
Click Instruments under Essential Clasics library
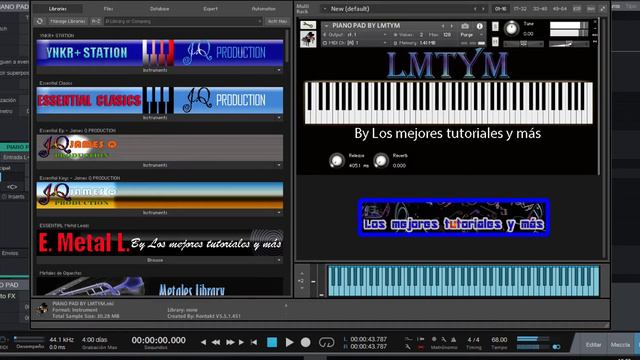coord(155,118)
